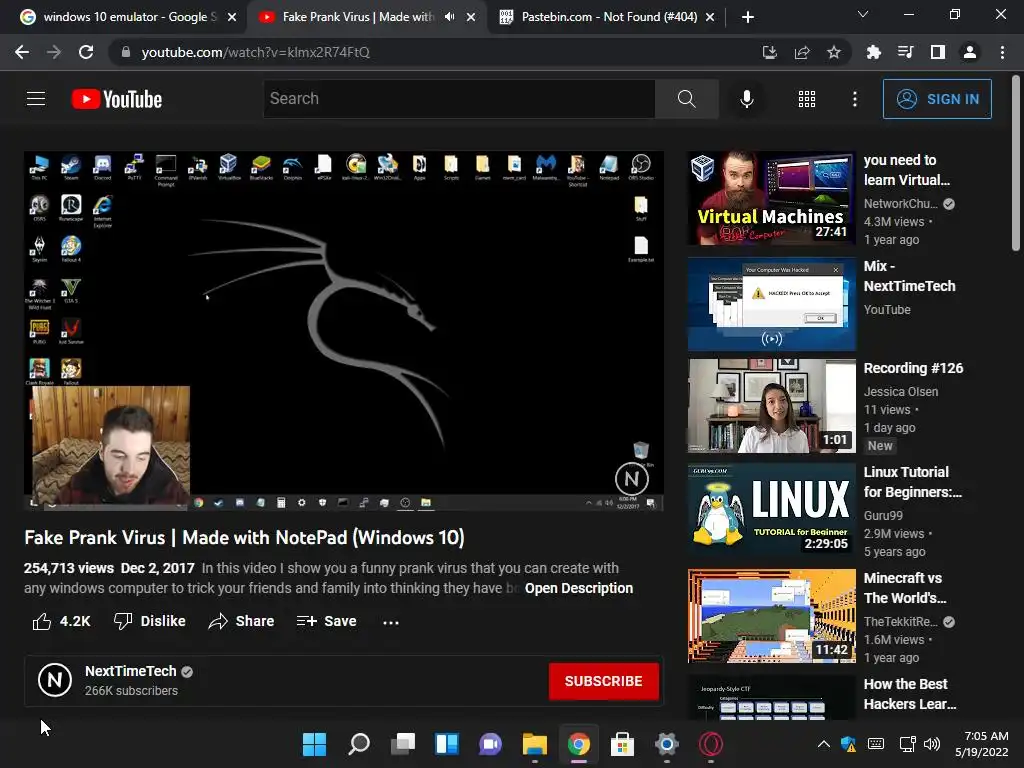Share this page from address bar
1024x768 pixels.
(x=802, y=52)
